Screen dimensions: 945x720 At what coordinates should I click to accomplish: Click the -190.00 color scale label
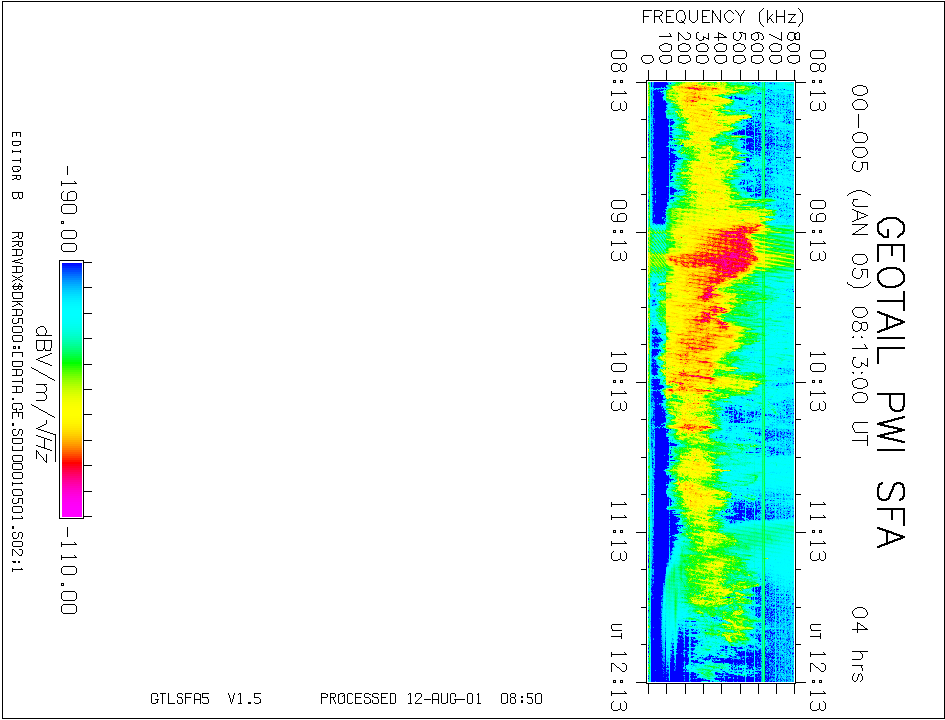69,209
